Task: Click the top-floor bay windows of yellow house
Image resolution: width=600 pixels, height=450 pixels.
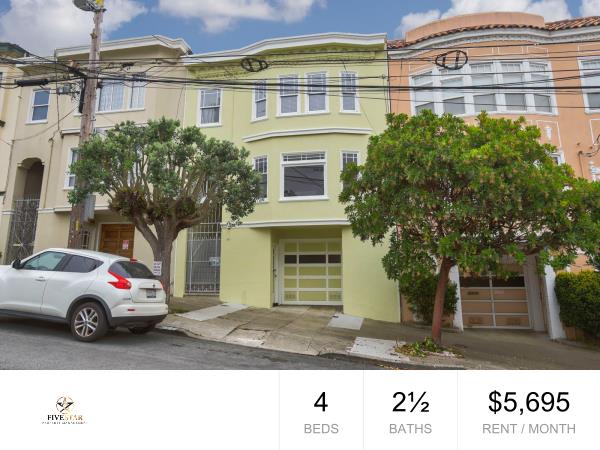Action: (305, 95)
